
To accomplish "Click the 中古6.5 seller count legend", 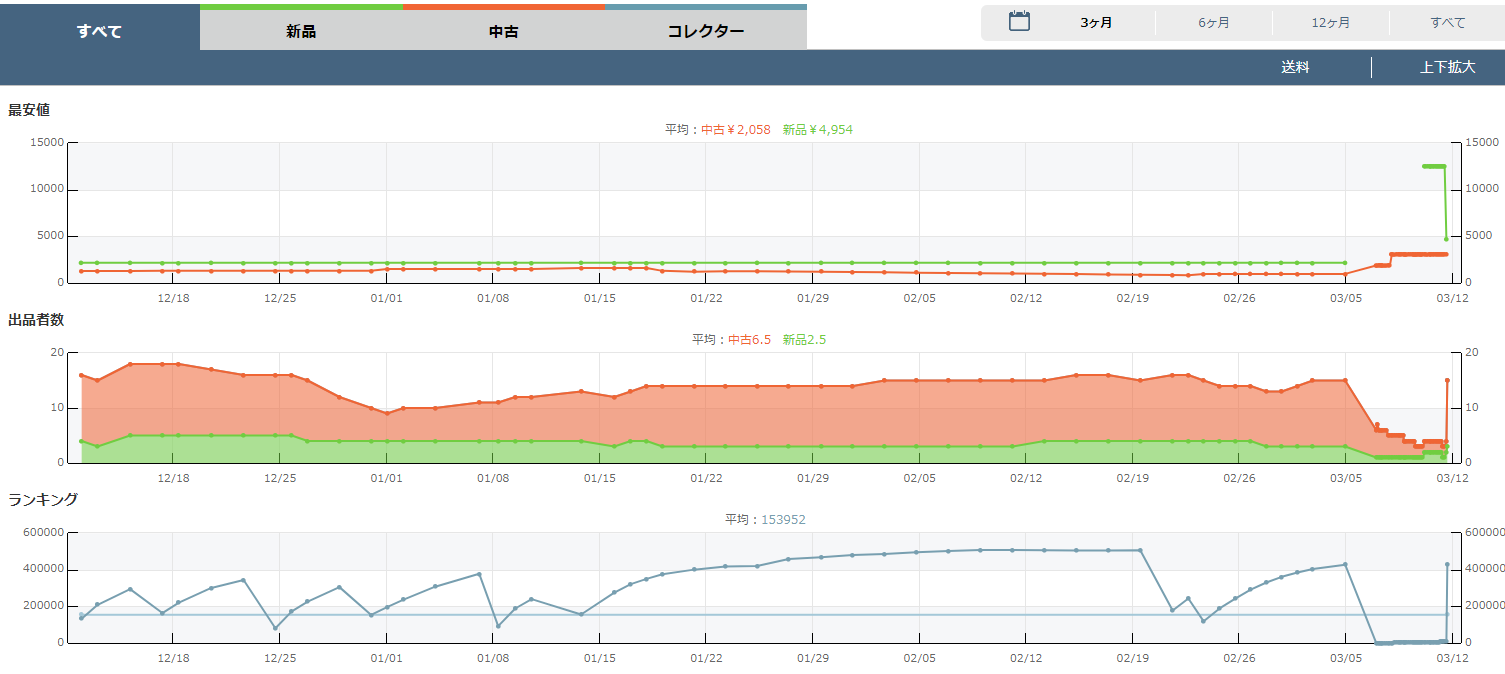I will (x=749, y=339).
